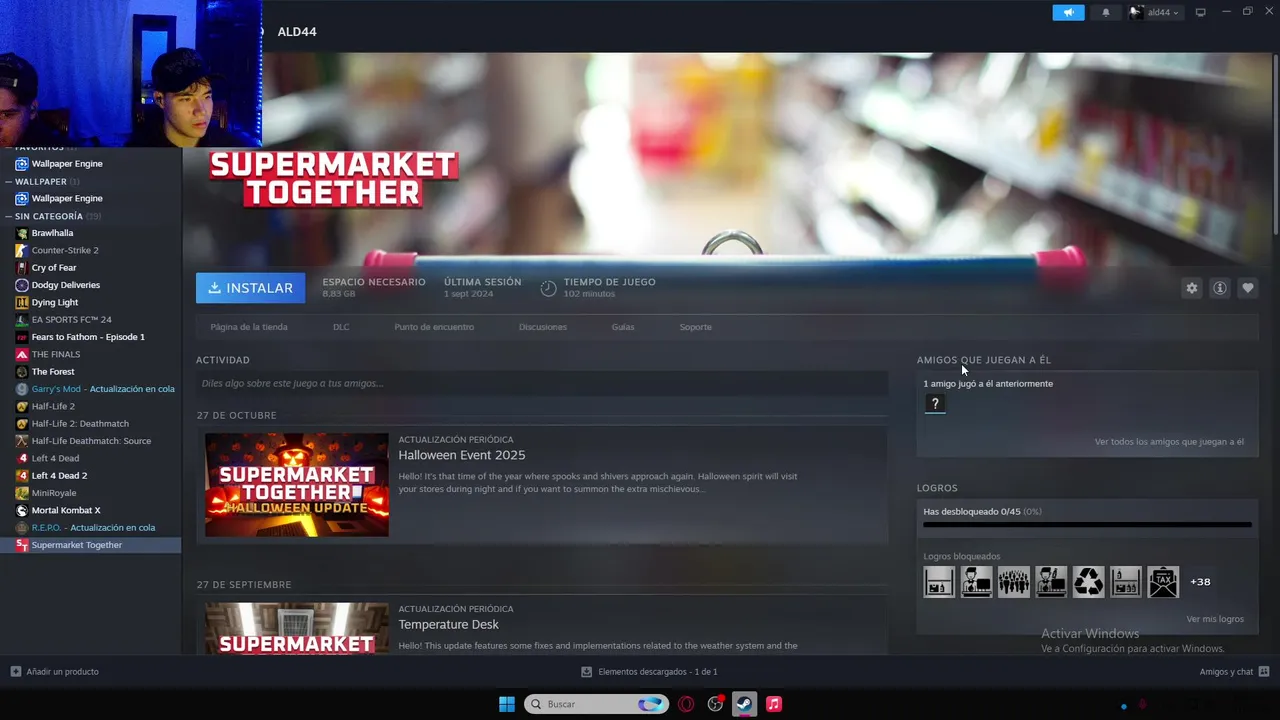Click the Steam announcements megaphone icon
The width and height of the screenshot is (1280, 720).
1068,12
